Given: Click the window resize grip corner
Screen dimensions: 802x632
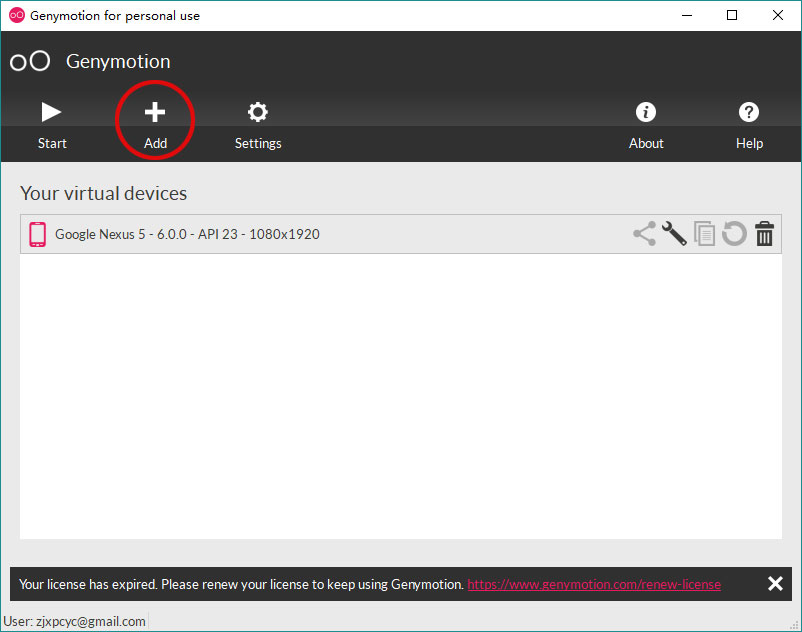Looking at the screenshot, I should [x=794, y=625].
